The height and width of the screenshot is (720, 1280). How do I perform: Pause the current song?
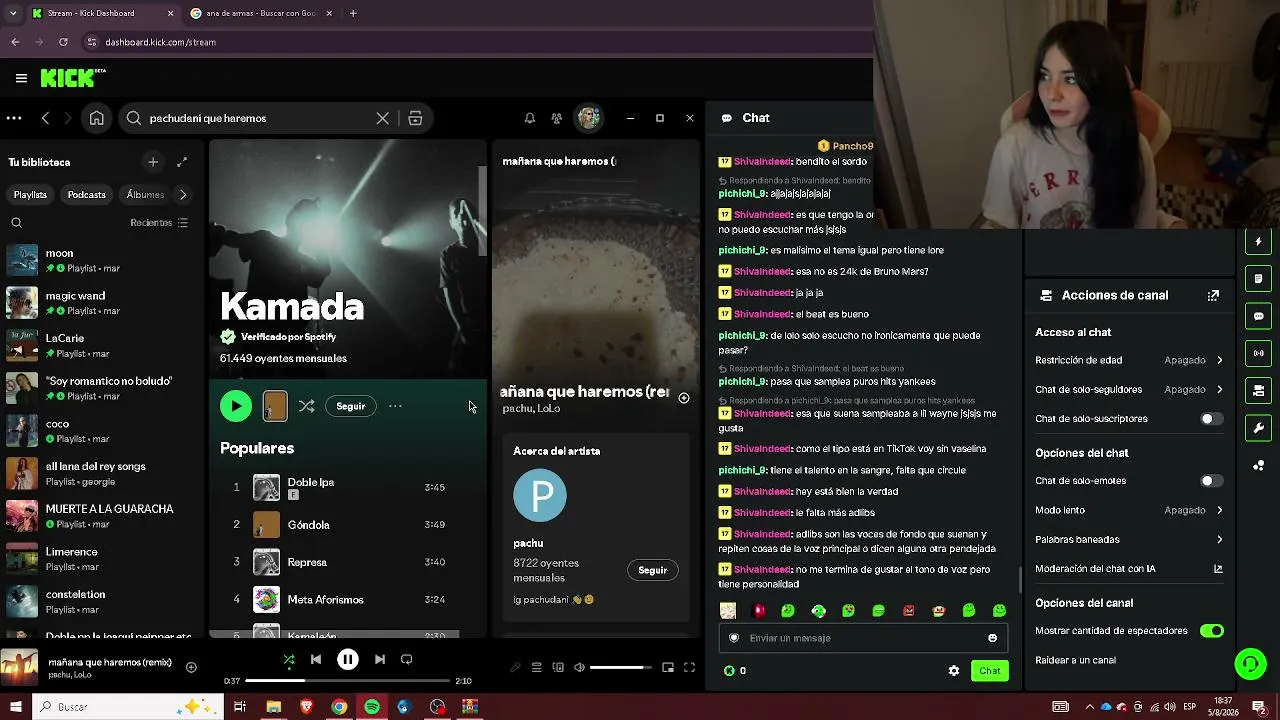click(348, 659)
